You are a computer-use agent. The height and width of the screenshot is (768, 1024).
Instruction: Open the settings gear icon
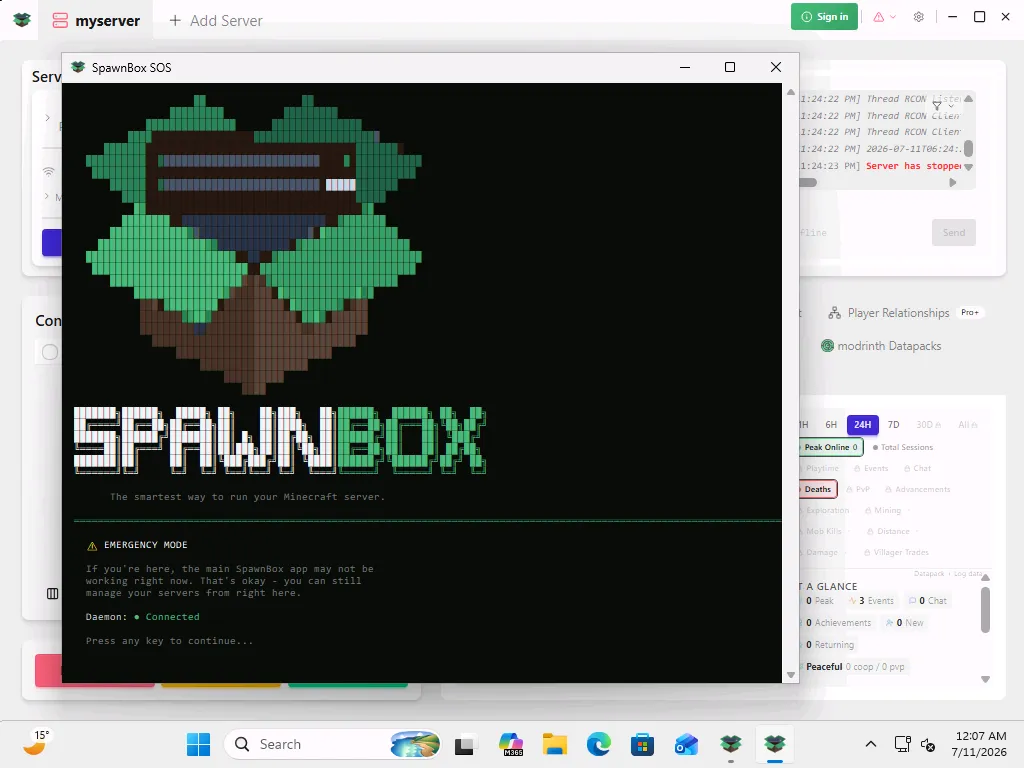pyautogui.click(x=919, y=17)
